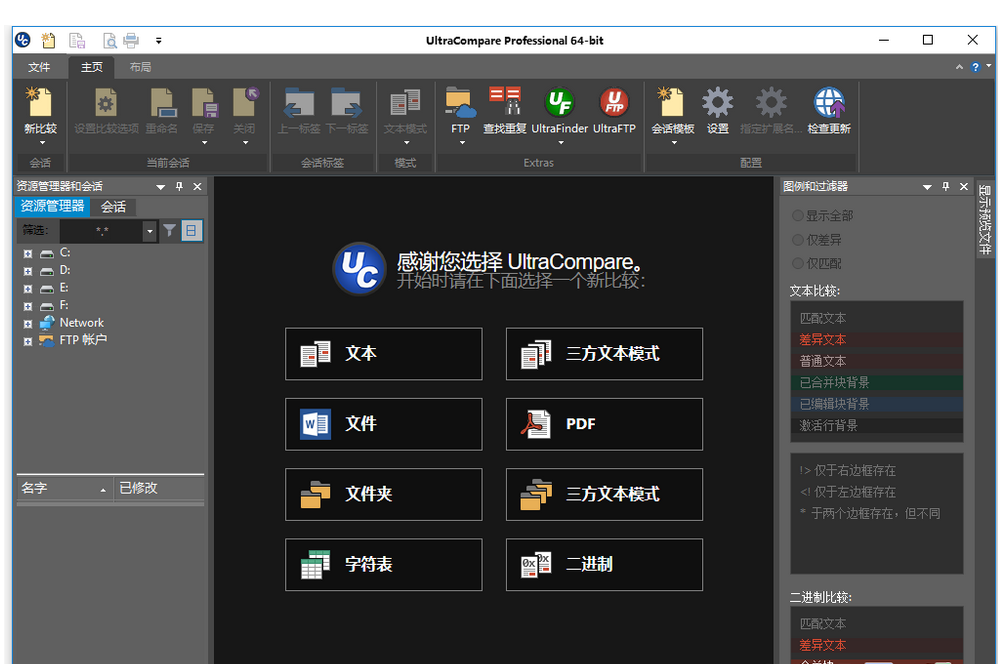Click the 保存 save session icon

pyautogui.click(x=204, y=102)
